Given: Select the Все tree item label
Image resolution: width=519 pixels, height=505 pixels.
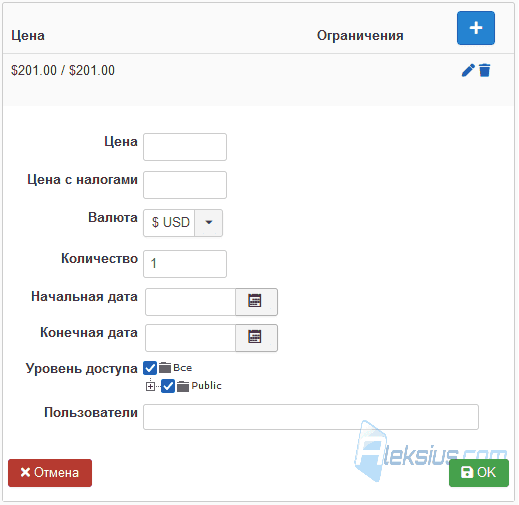Looking at the screenshot, I should tap(183, 368).
